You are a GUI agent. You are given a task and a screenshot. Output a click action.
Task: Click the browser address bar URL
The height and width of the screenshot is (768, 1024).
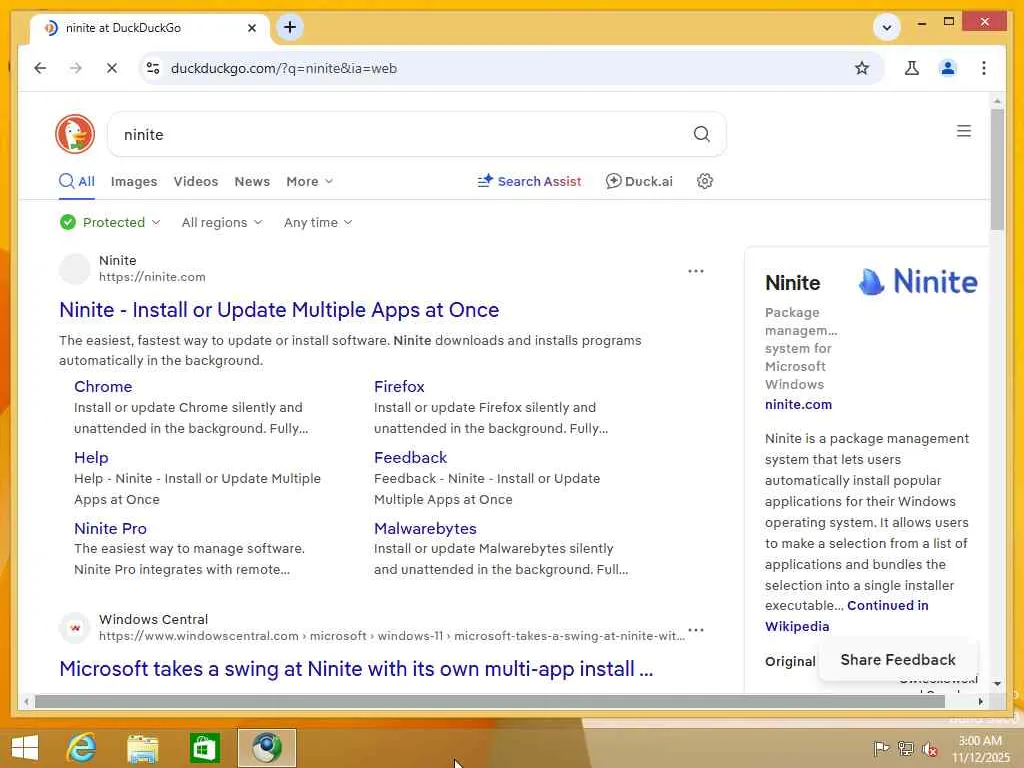click(x=283, y=68)
